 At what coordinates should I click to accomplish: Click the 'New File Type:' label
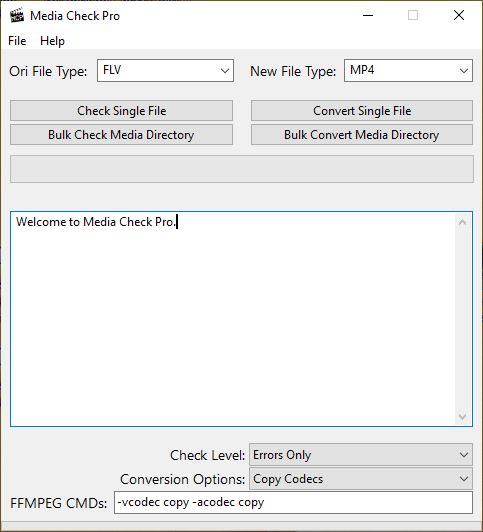(293, 72)
